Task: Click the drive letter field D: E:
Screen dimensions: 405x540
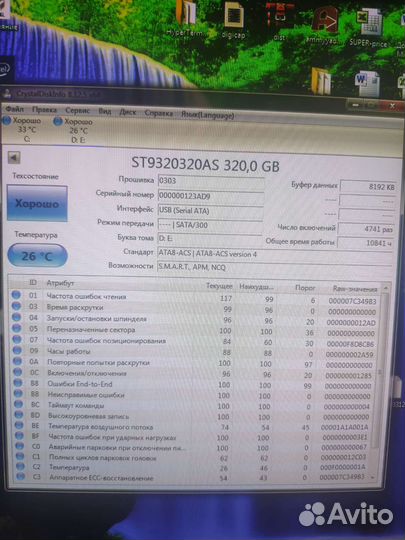Action: tap(210, 238)
